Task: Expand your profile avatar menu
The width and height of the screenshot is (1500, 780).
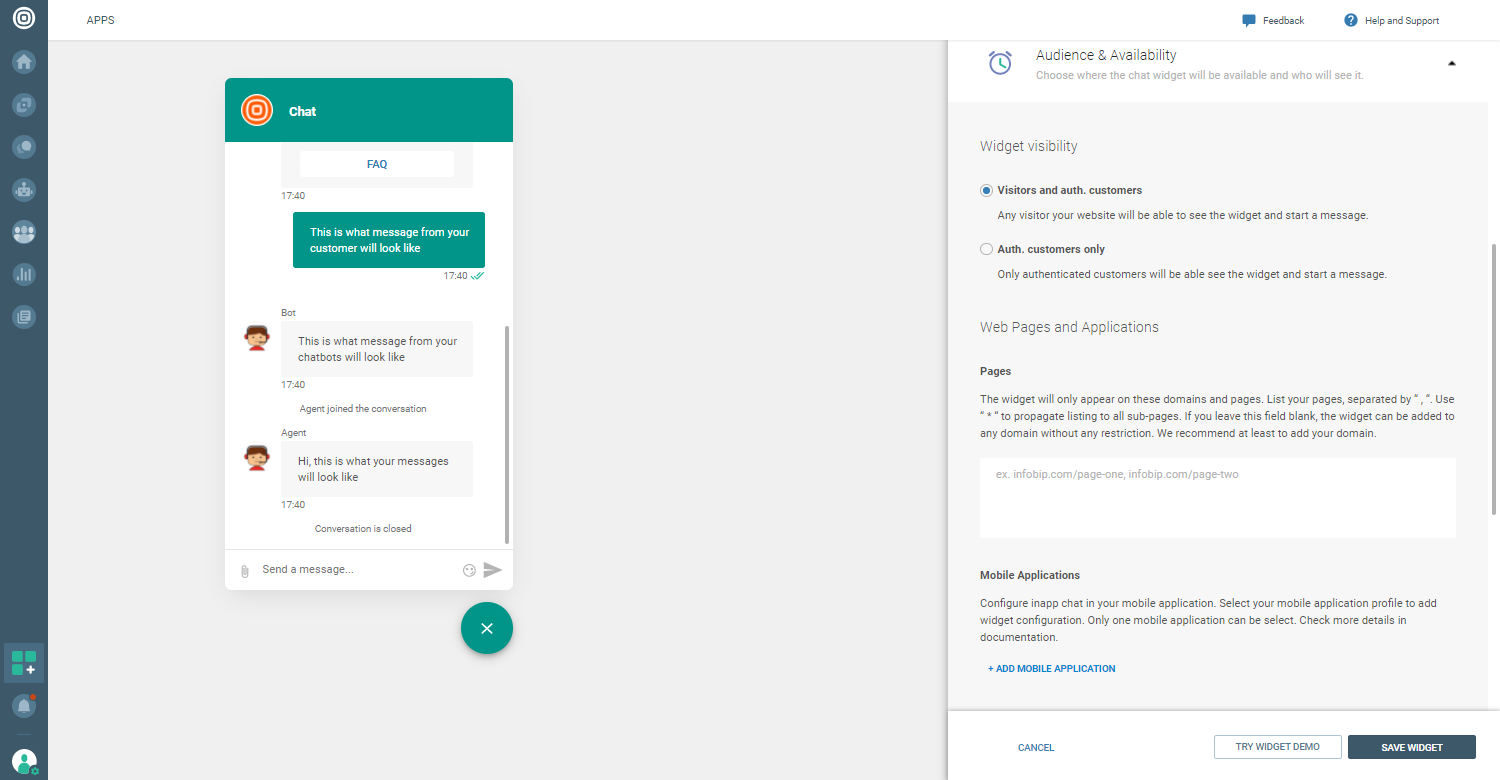Action: 24,760
